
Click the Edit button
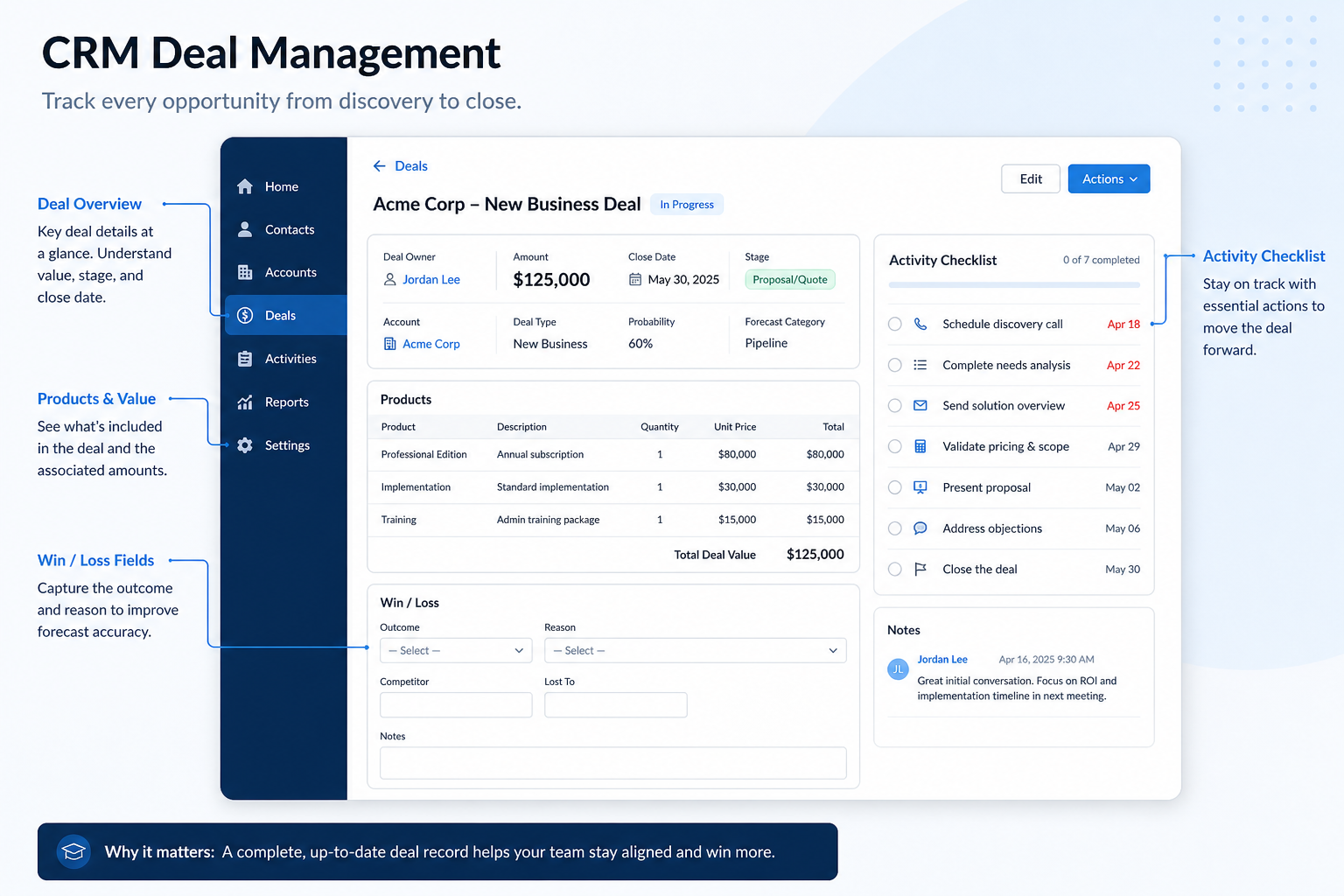(x=1031, y=178)
